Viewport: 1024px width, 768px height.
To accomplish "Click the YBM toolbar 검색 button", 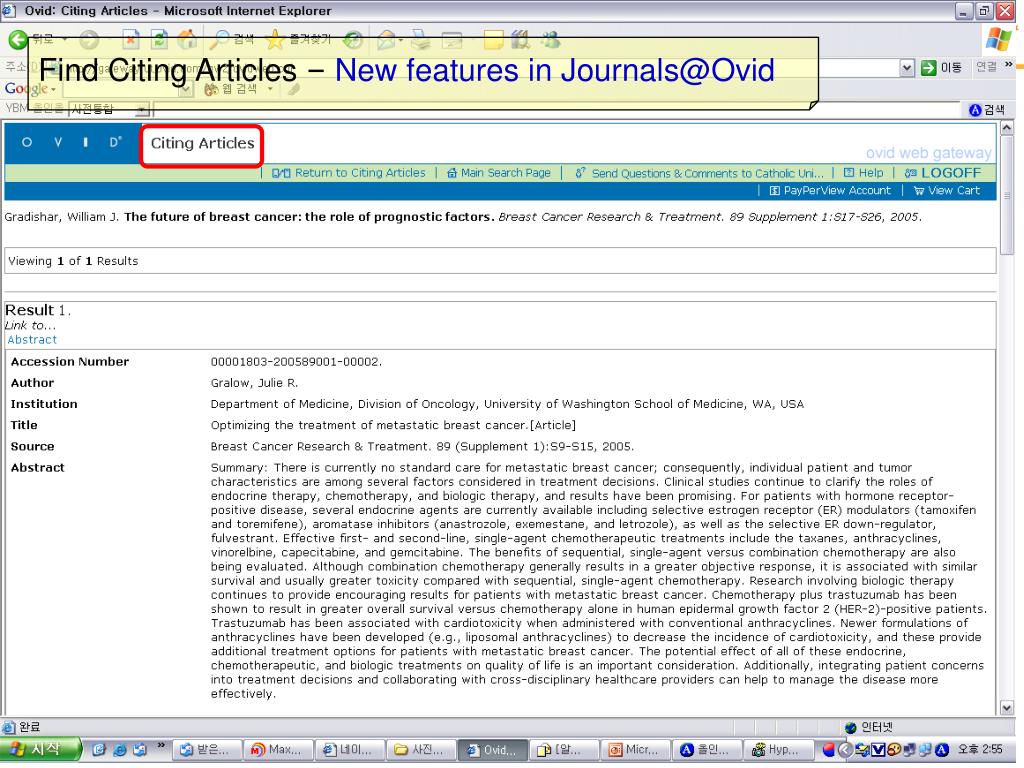I will click(987, 110).
